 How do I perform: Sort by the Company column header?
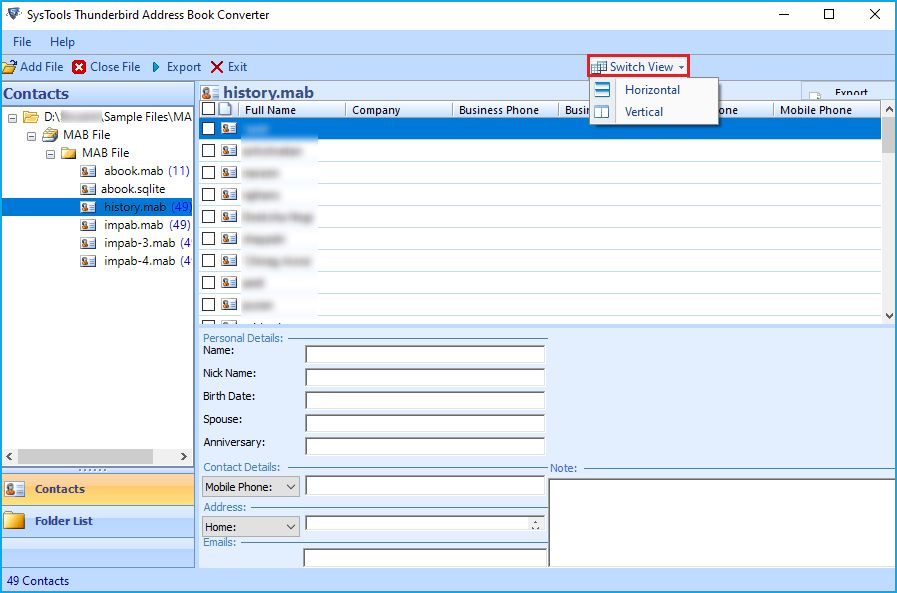pos(399,110)
